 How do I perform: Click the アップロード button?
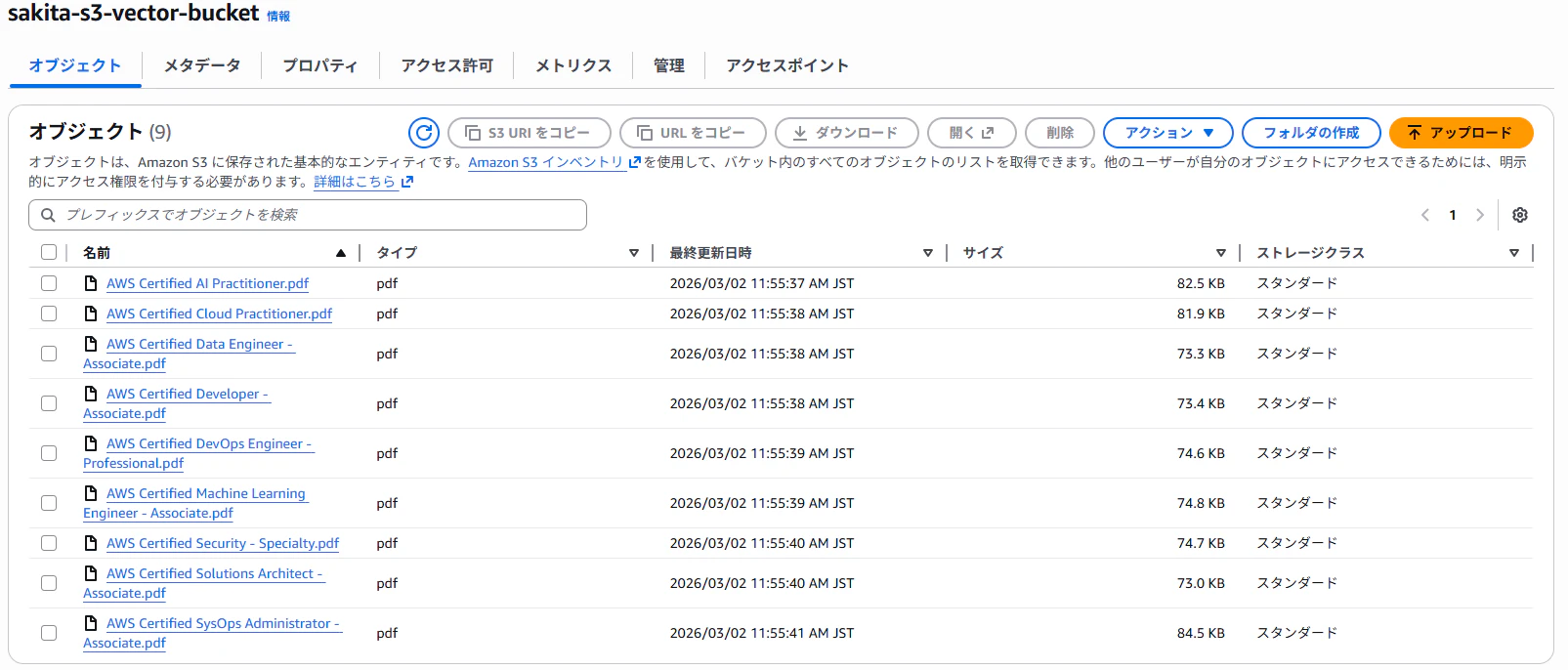click(1461, 133)
